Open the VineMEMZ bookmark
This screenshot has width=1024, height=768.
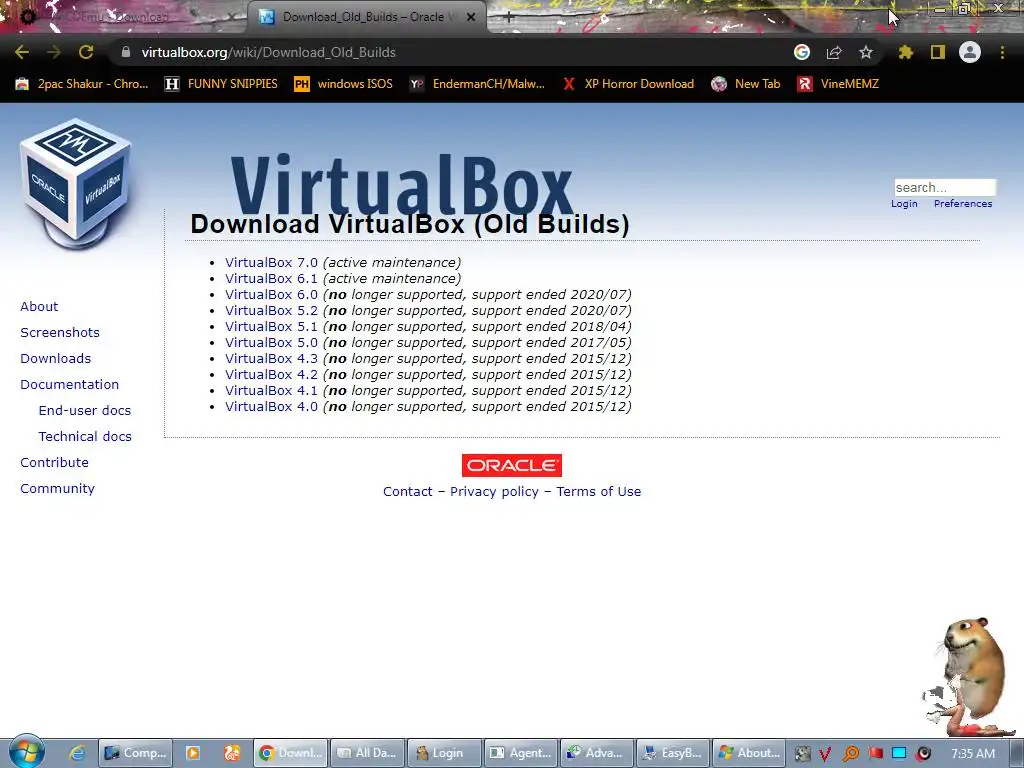[839, 84]
